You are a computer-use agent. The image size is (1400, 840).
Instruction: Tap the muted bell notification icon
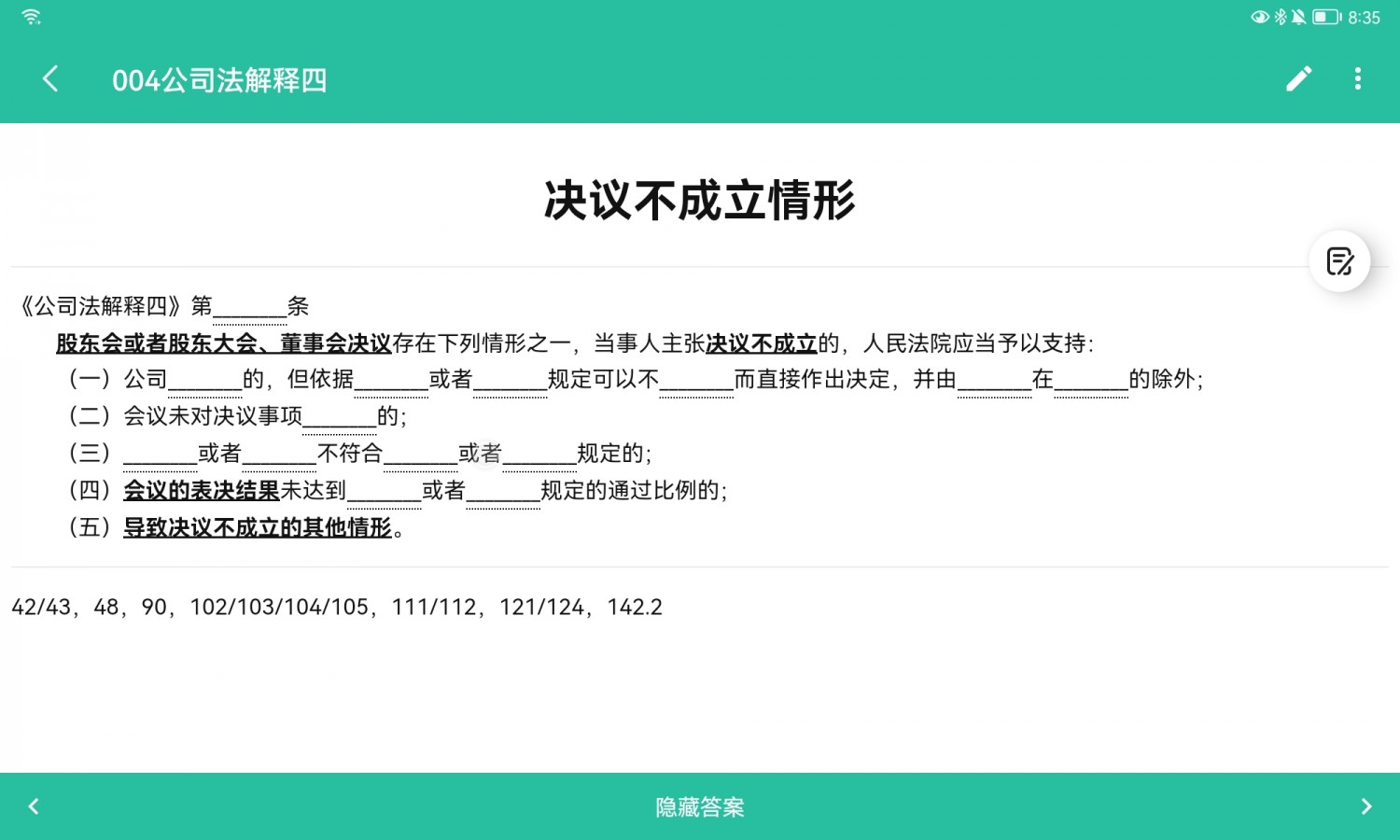click(x=1298, y=17)
